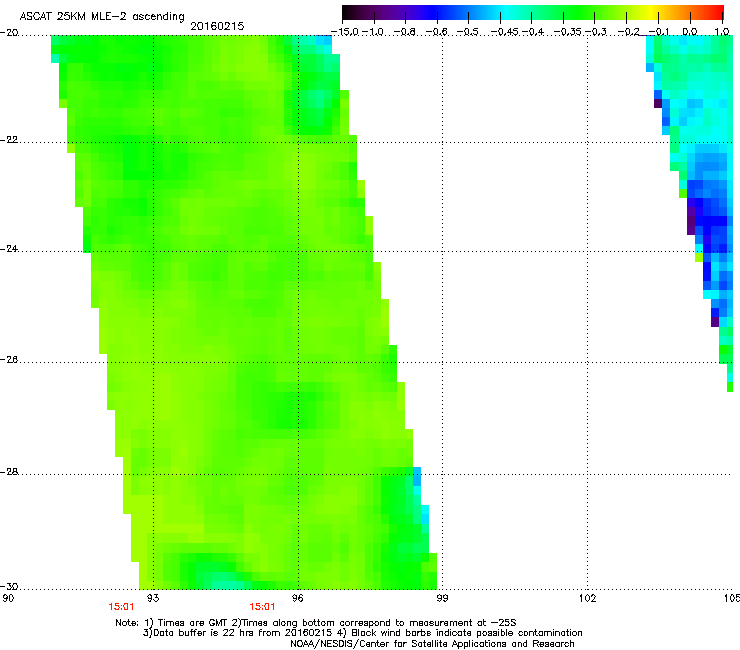This screenshot has width=740, height=650.
Task: Click the red 15:01 time near longitude 96
Action: [262, 607]
